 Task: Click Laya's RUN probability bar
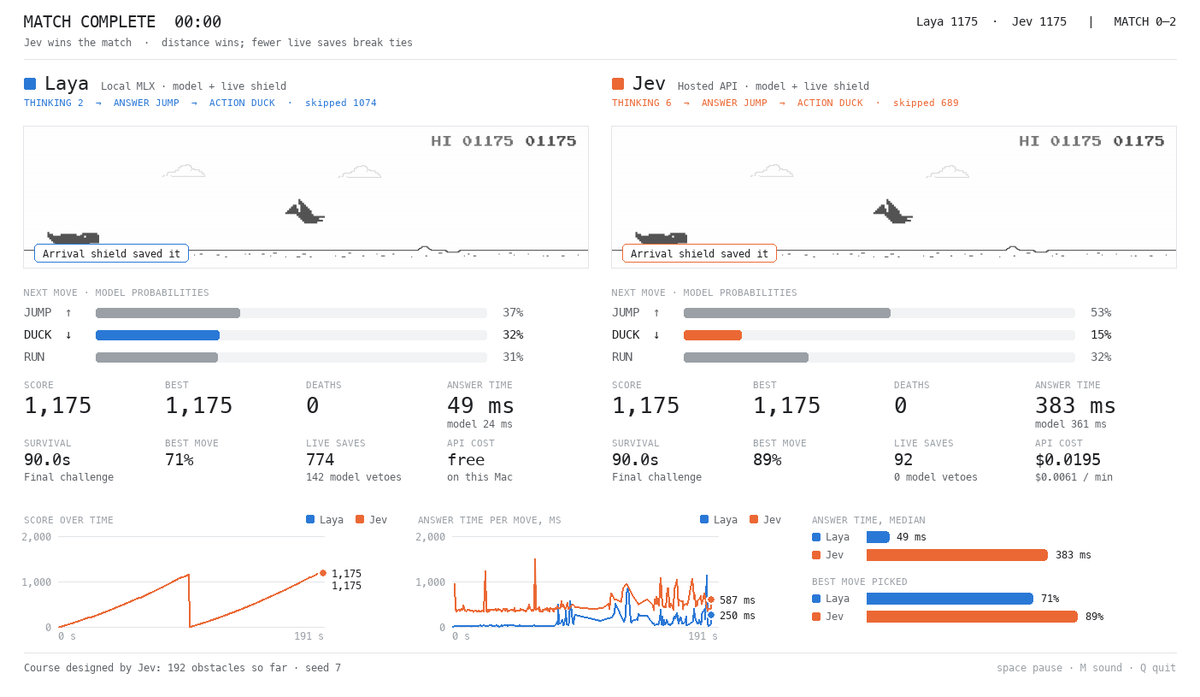tap(157, 357)
